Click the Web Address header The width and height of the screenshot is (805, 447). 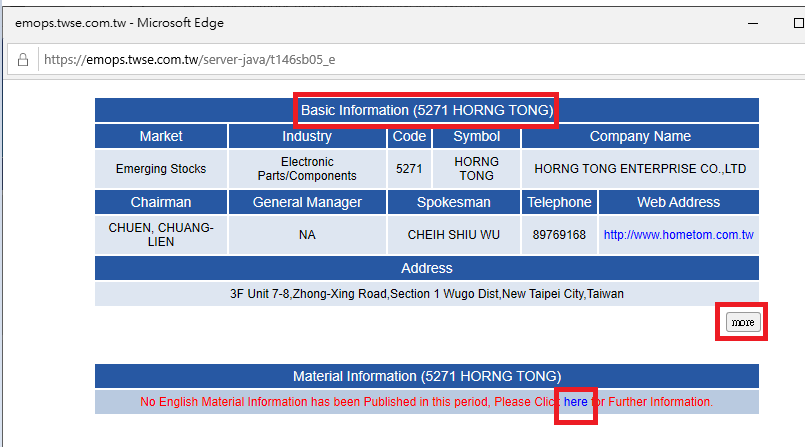(x=679, y=202)
